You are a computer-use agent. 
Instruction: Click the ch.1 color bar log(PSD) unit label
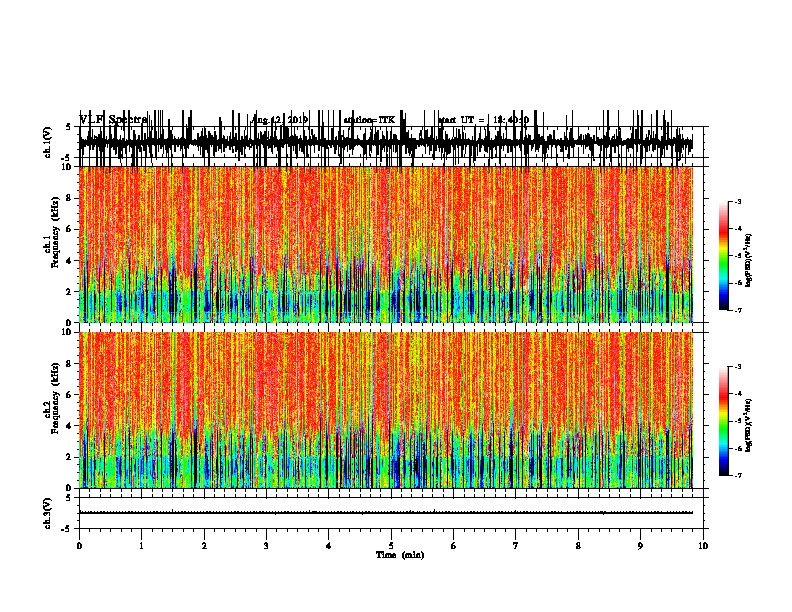click(749, 261)
